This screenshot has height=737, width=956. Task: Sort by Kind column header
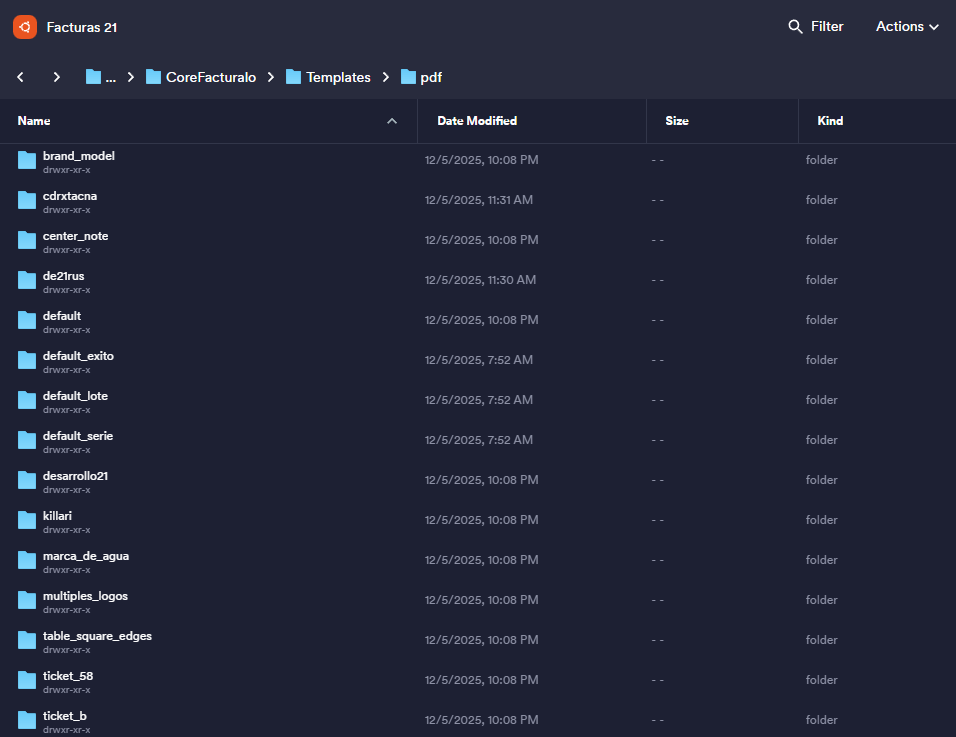point(830,121)
